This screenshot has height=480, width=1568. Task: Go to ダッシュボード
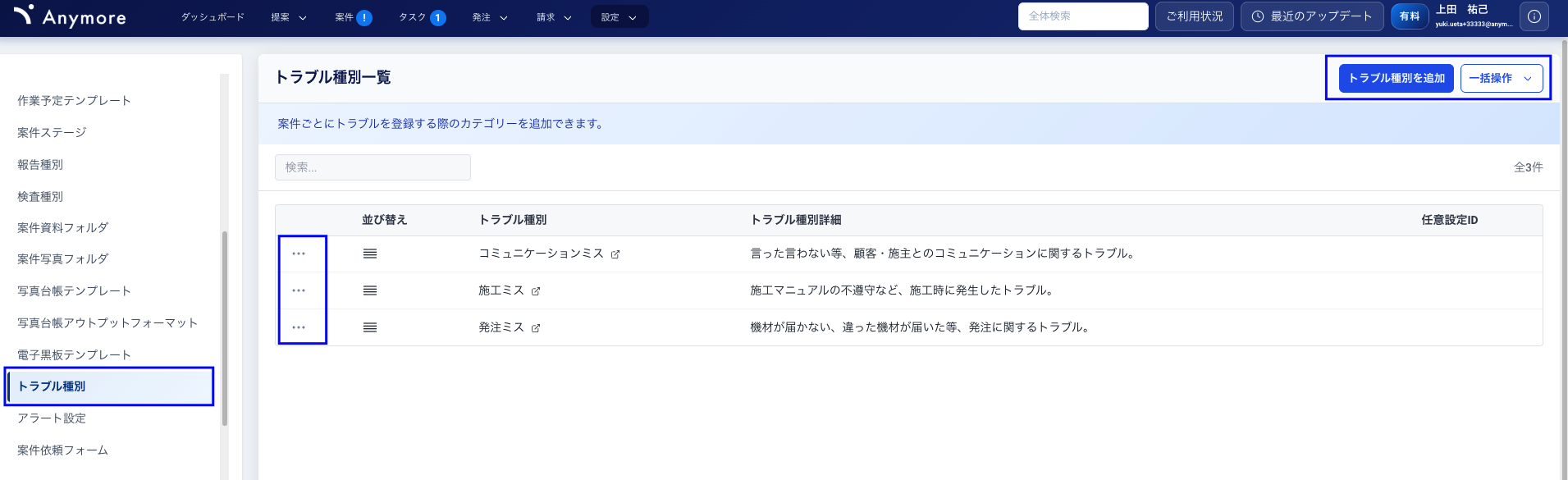pyautogui.click(x=213, y=17)
